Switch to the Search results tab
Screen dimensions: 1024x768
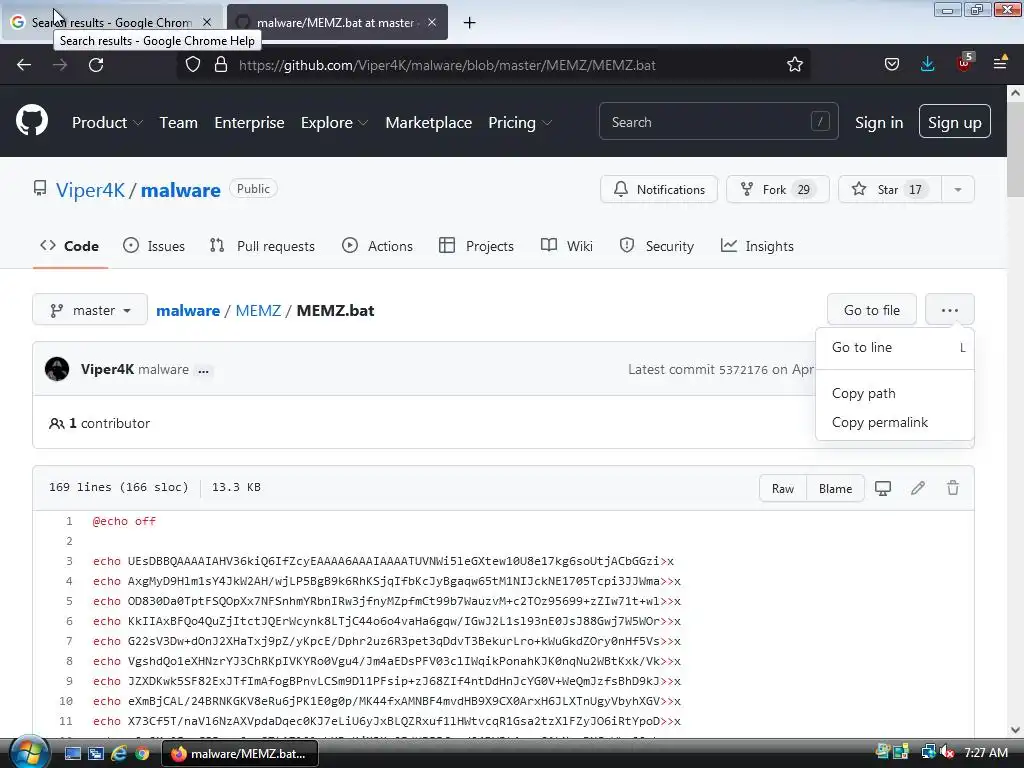tap(112, 22)
